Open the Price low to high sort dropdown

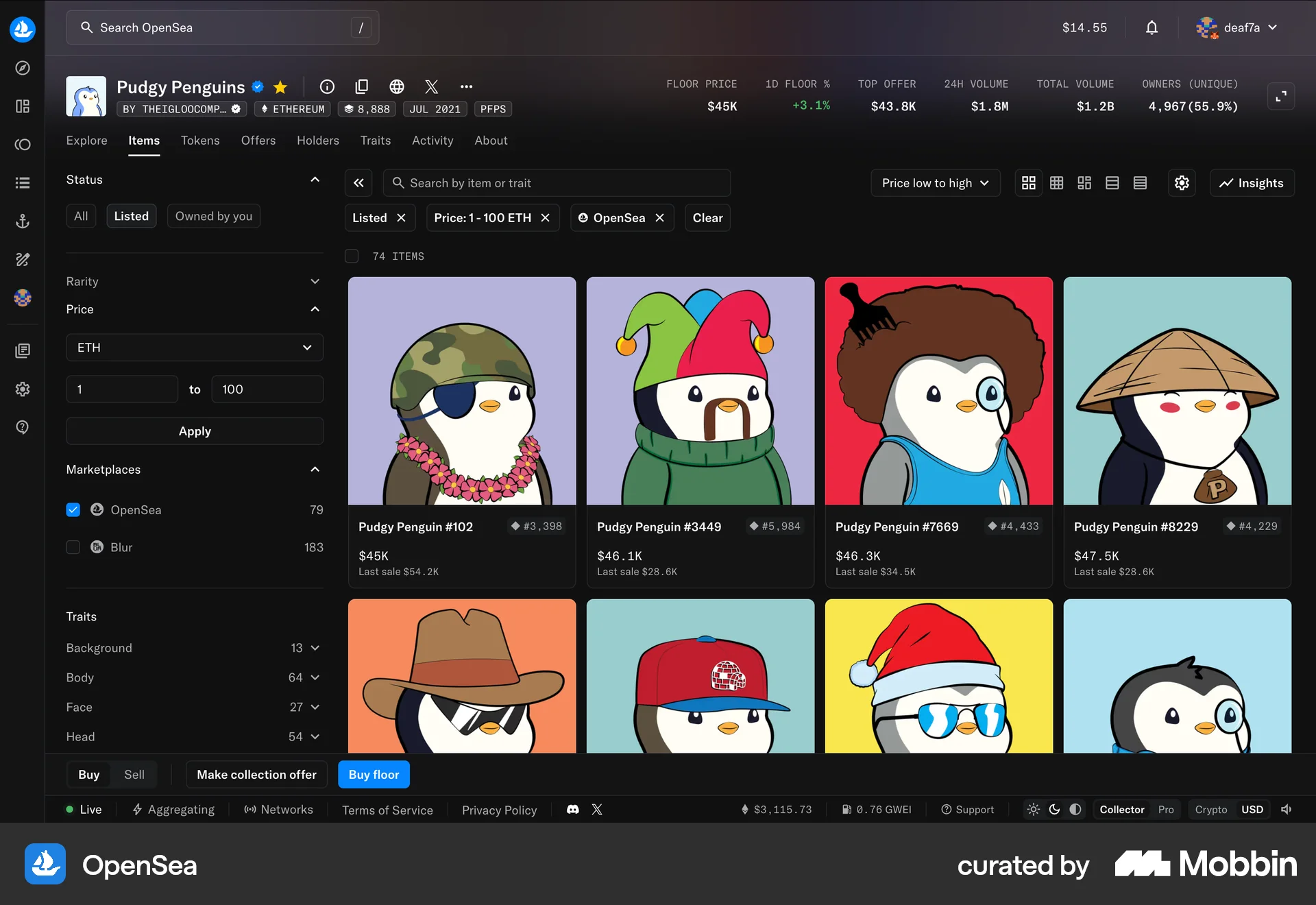[935, 183]
